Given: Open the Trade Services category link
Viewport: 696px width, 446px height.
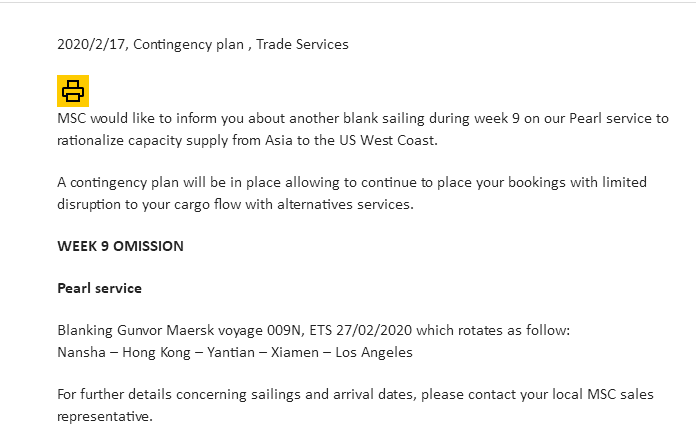Looking at the screenshot, I should 302,44.
